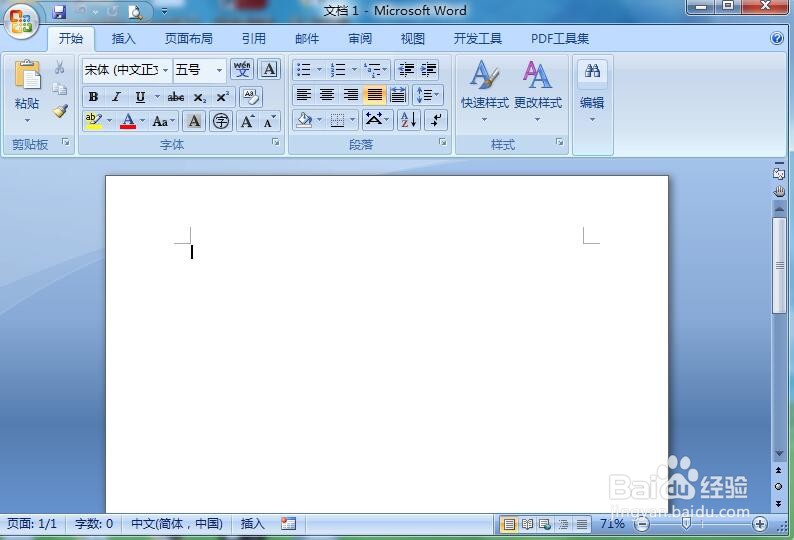
Task: Open the line spacing dropdown
Action: pyautogui.click(x=428, y=95)
